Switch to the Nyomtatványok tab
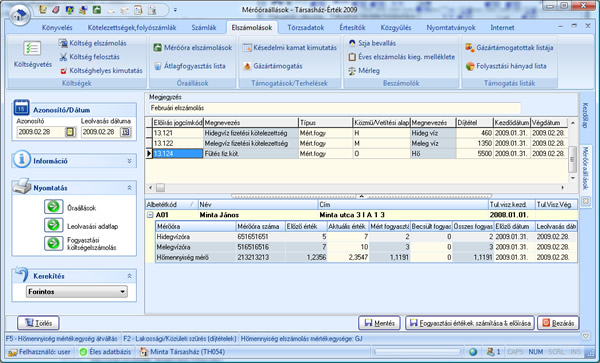This screenshot has height=363, width=600. click(451, 28)
